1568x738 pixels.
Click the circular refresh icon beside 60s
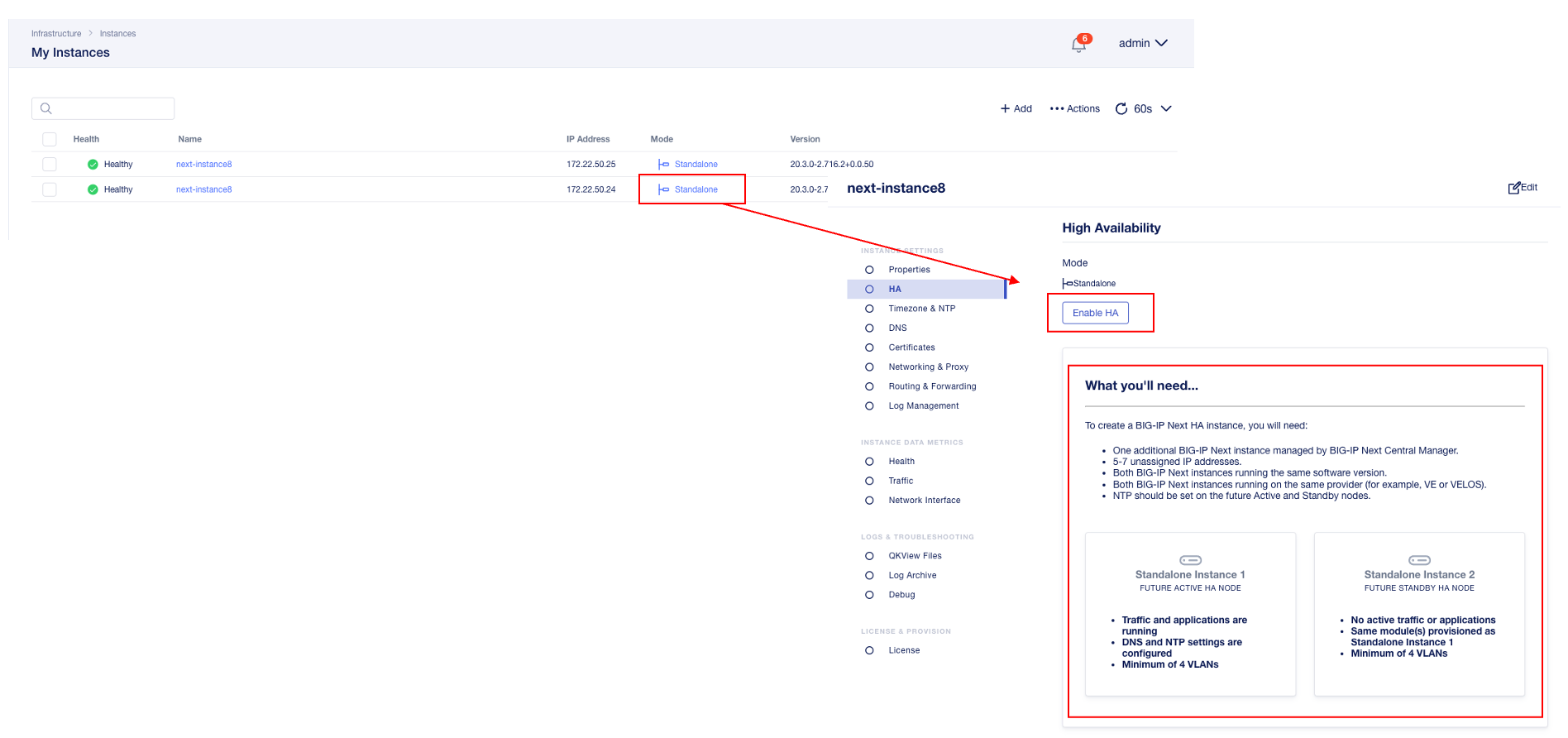point(1121,109)
